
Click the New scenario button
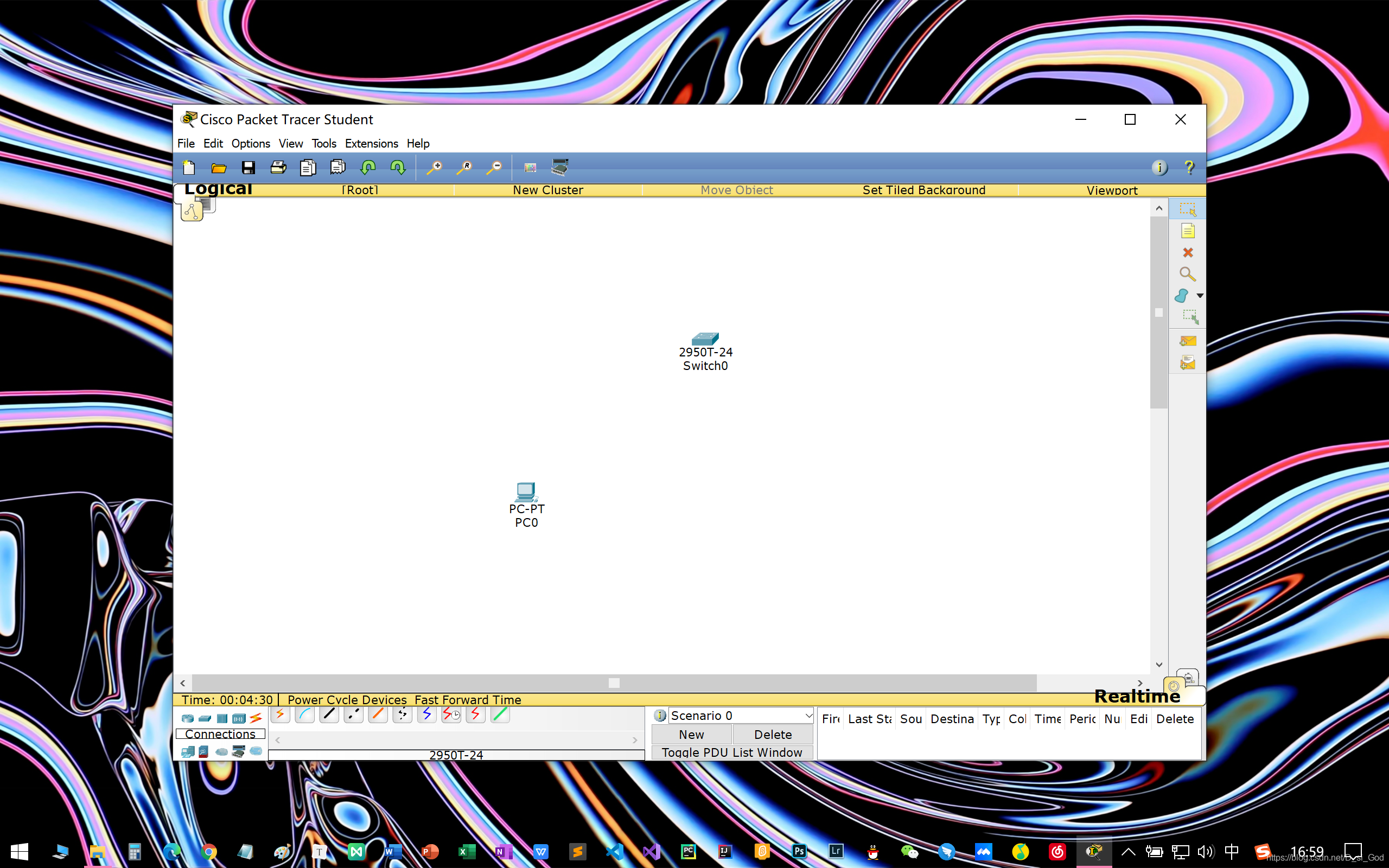click(691, 734)
